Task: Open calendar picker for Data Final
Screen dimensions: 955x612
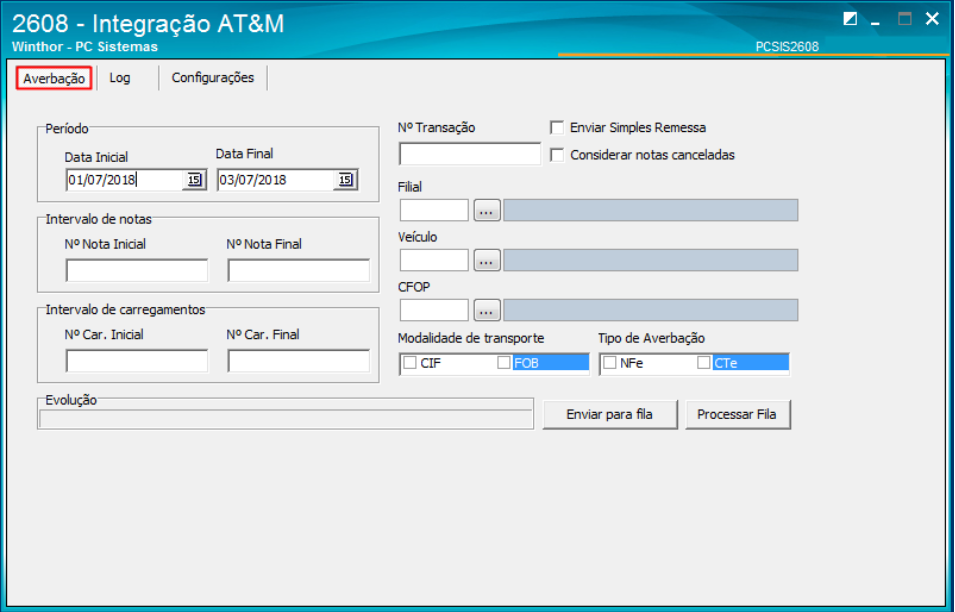Action: 345,180
